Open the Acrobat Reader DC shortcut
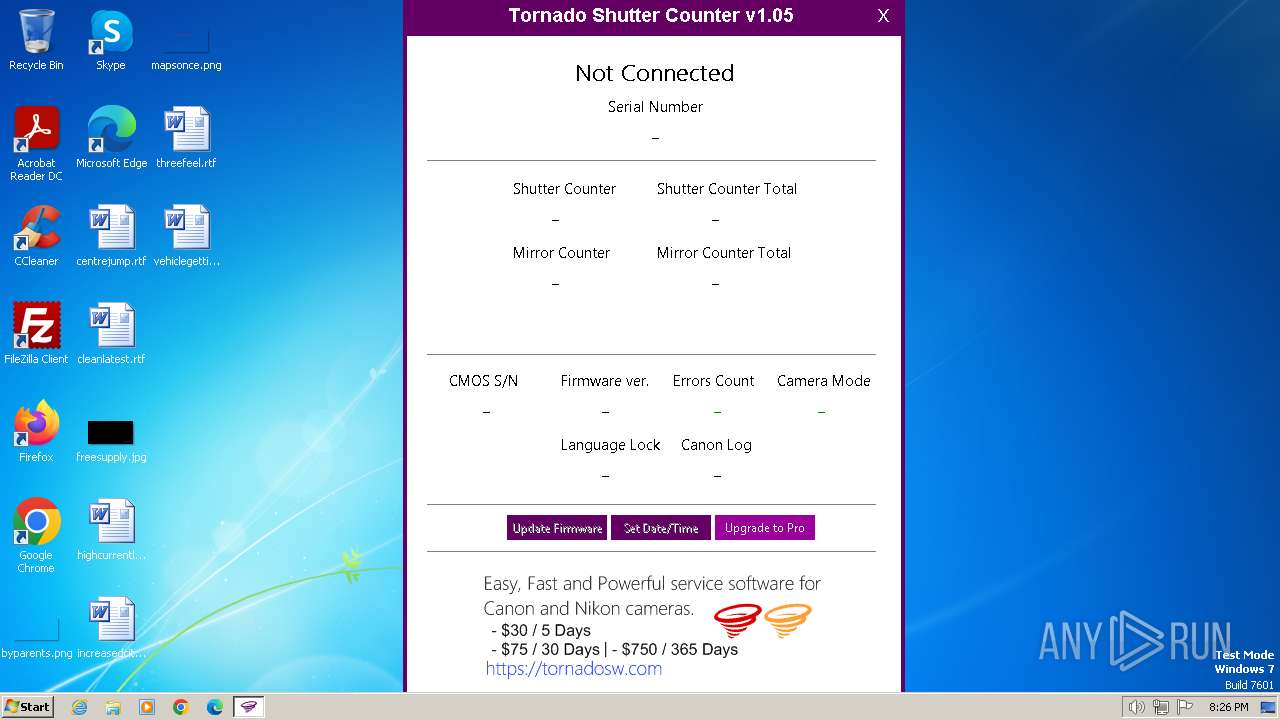 pyautogui.click(x=36, y=143)
